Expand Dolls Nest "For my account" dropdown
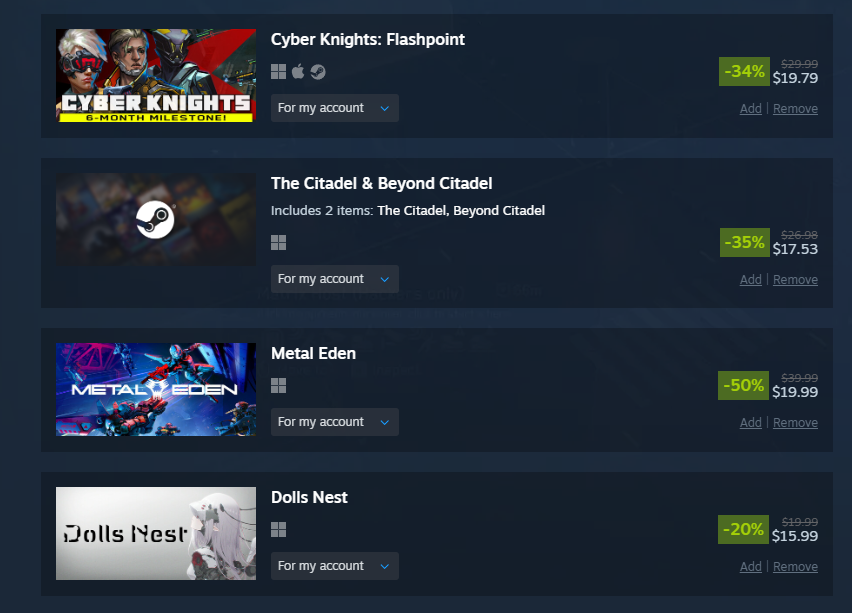 (x=335, y=566)
